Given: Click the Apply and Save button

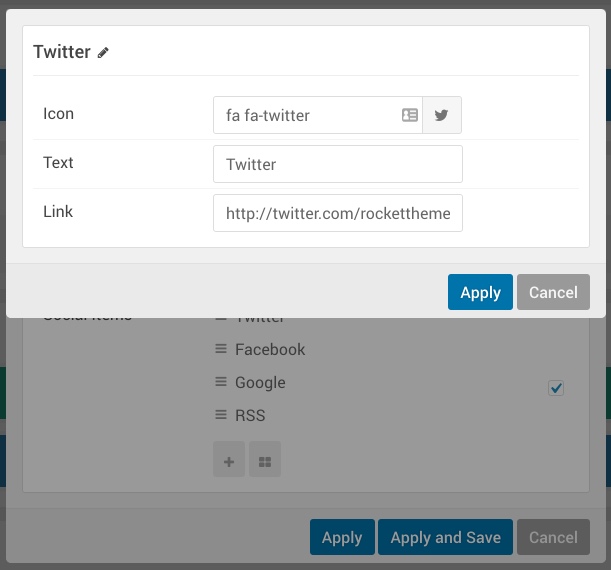Looking at the screenshot, I should point(445,537).
